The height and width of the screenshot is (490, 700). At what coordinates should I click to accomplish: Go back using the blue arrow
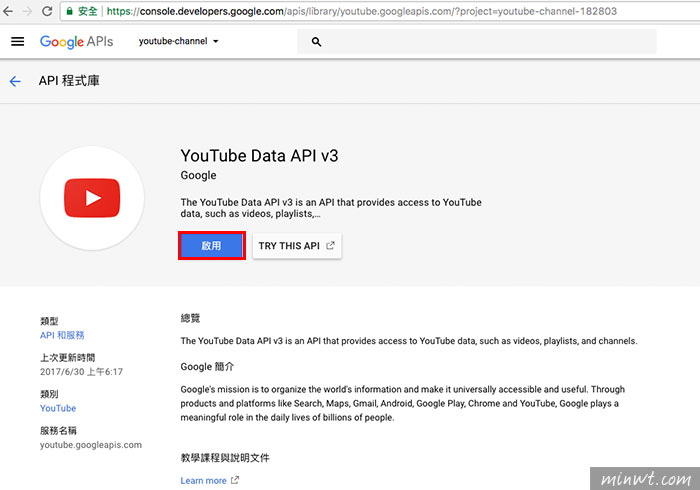[15, 81]
